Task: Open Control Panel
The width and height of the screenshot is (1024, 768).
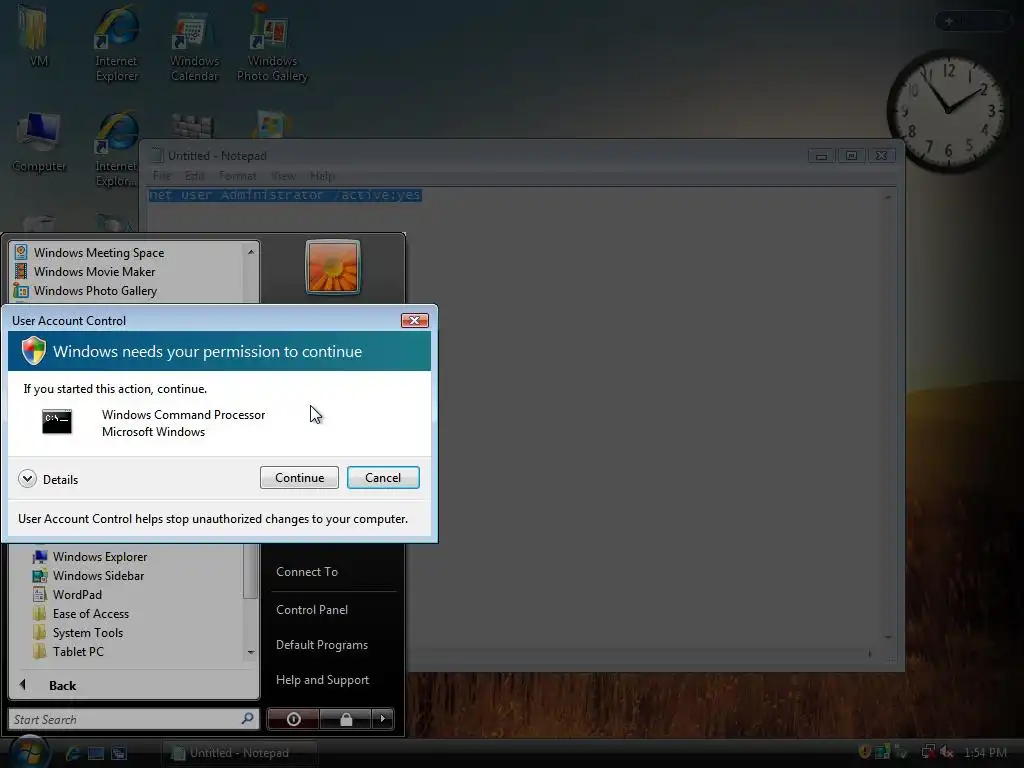Action: tap(312, 609)
